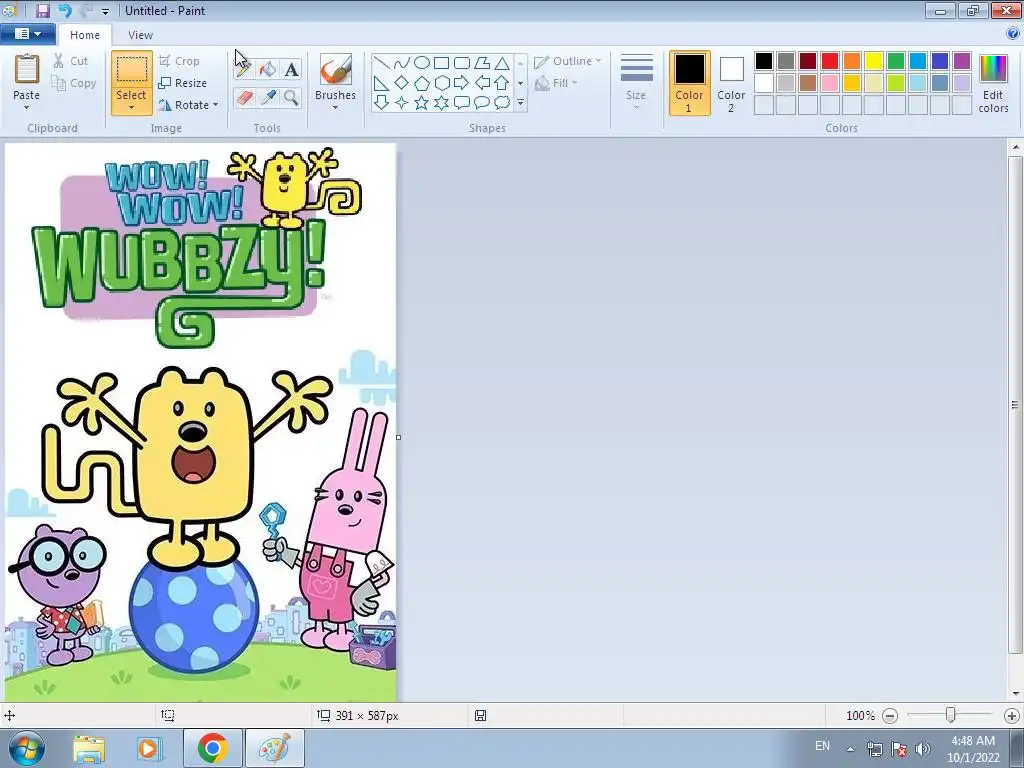This screenshot has height=768, width=1024.
Task: Click the vertical scrollbar thumb
Action: [x=1015, y=405]
